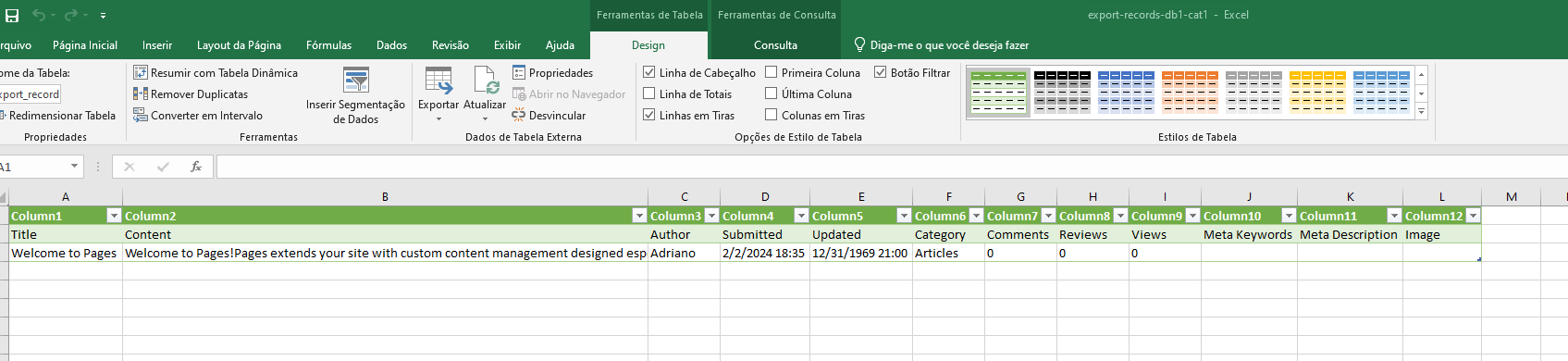The height and width of the screenshot is (361, 1568).
Task: Open Inserir Segmentação de Dados
Action: (x=356, y=95)
